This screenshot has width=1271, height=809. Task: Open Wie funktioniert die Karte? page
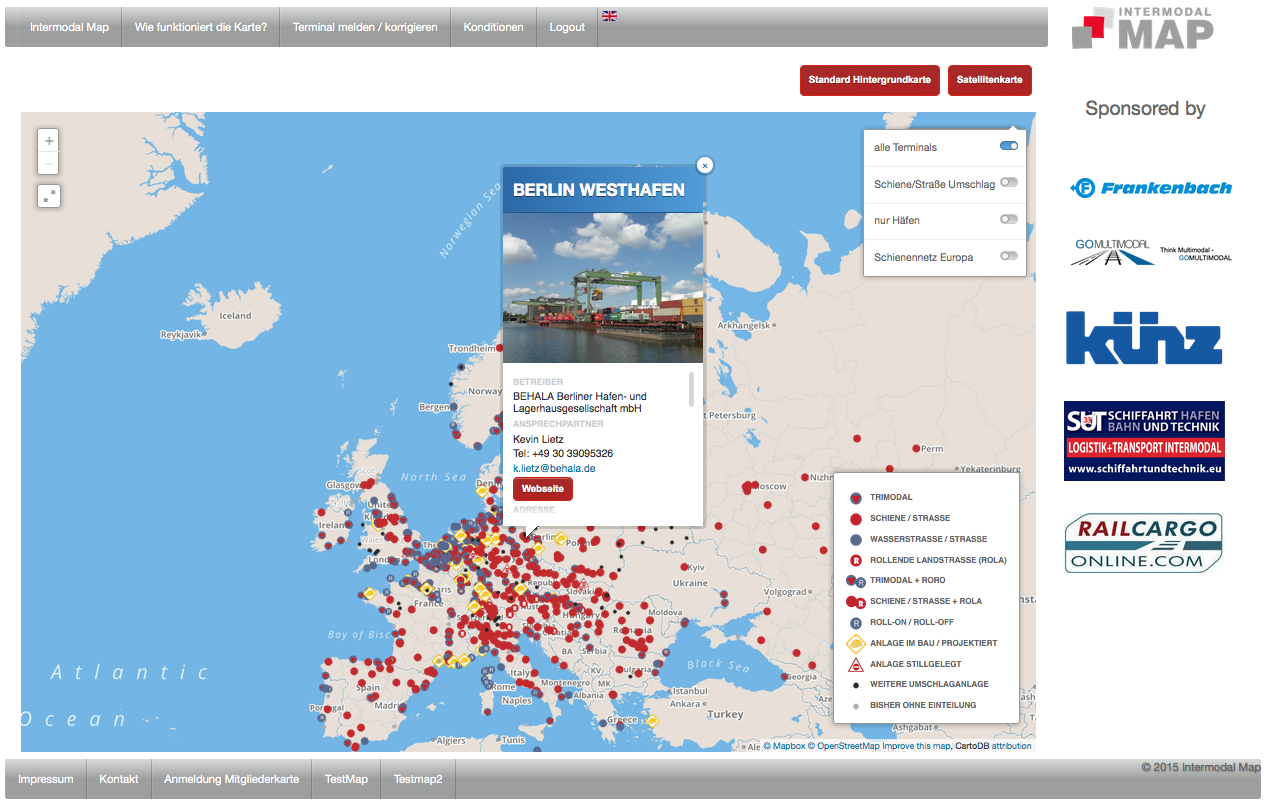201,27
